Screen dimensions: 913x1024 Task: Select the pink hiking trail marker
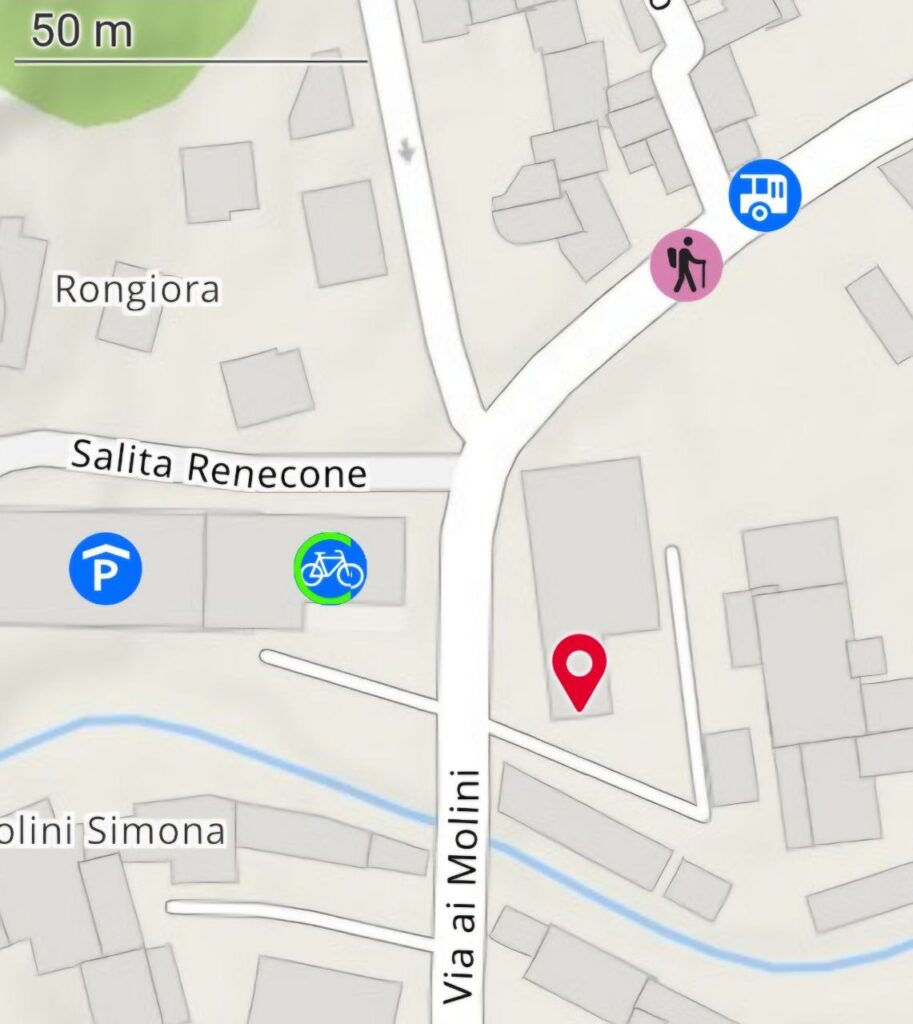[686, 264]
